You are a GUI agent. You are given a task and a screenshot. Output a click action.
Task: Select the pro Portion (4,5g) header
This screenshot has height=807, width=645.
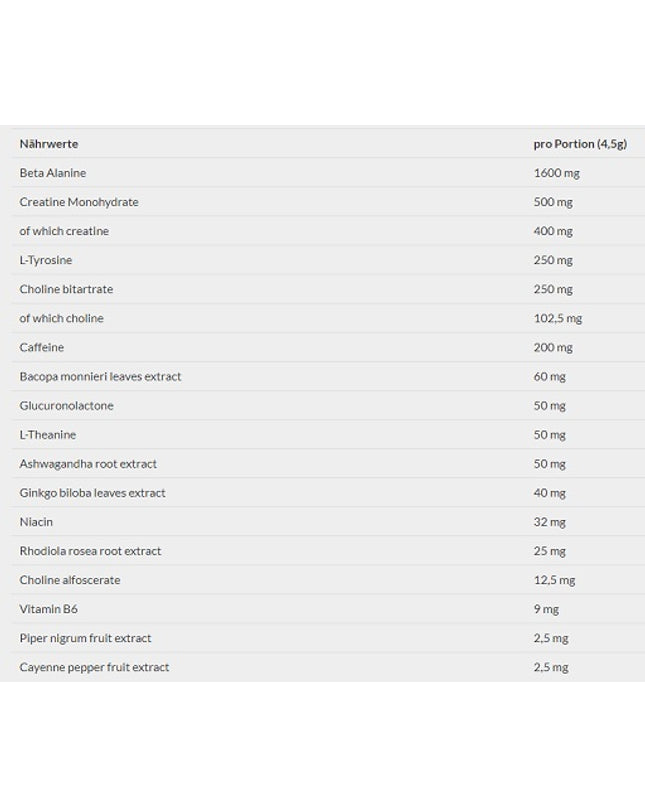pos(580,144)
